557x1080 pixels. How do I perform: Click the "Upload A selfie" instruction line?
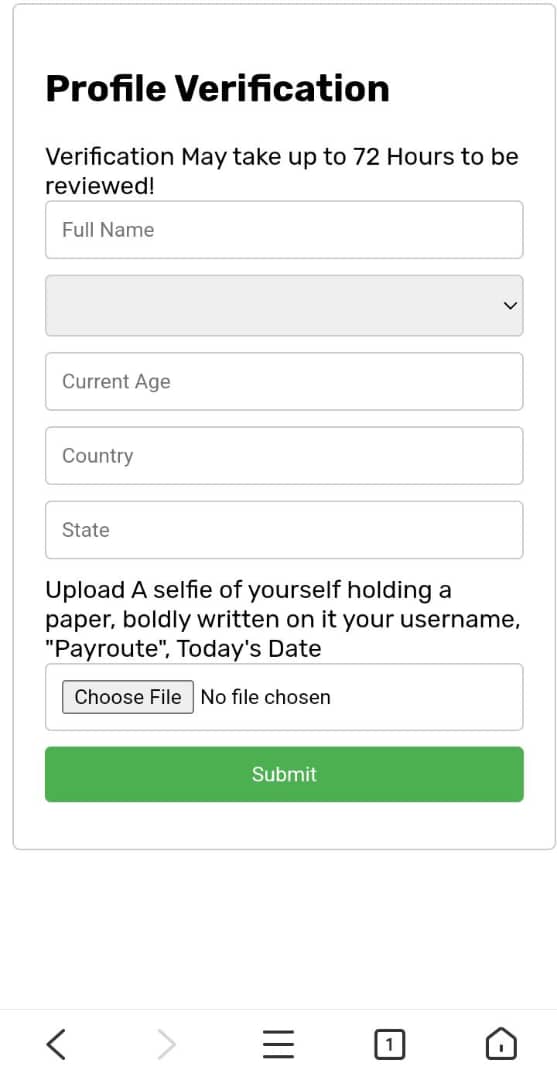249,590
